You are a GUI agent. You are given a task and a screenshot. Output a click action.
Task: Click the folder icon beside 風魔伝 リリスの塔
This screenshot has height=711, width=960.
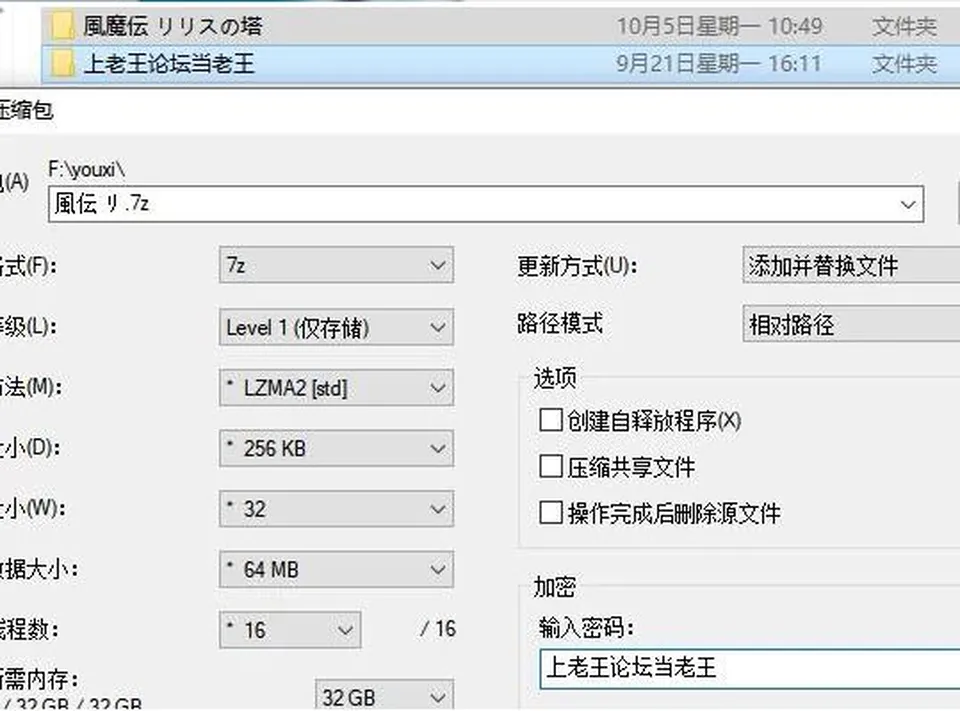[x=62, y=26]
